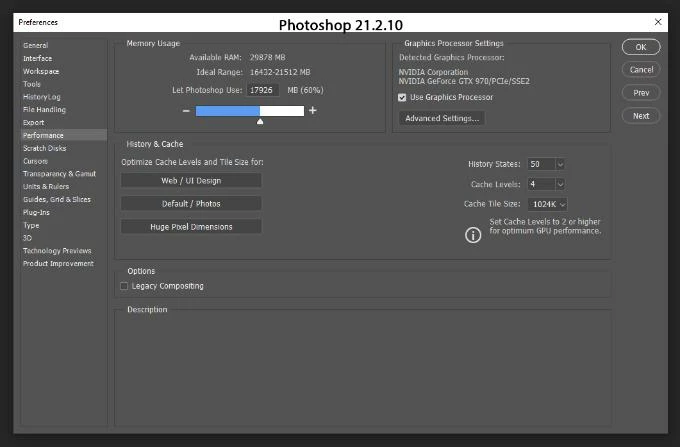Click the MB (60%) label
680x447 pixels.
click(305, 90)
